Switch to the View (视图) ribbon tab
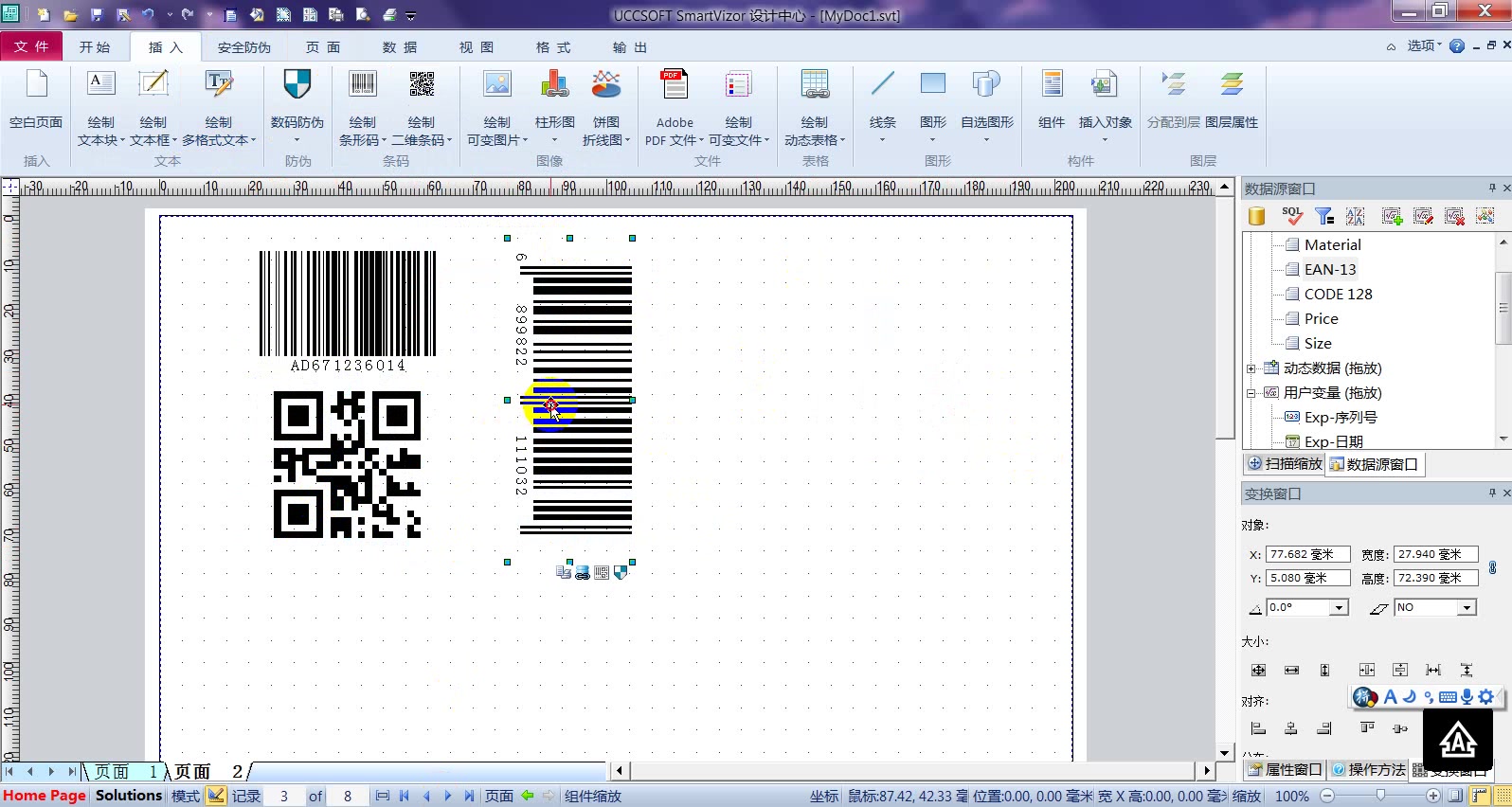The width and height of the screenshot is (1512, 807). pos(477,46)
